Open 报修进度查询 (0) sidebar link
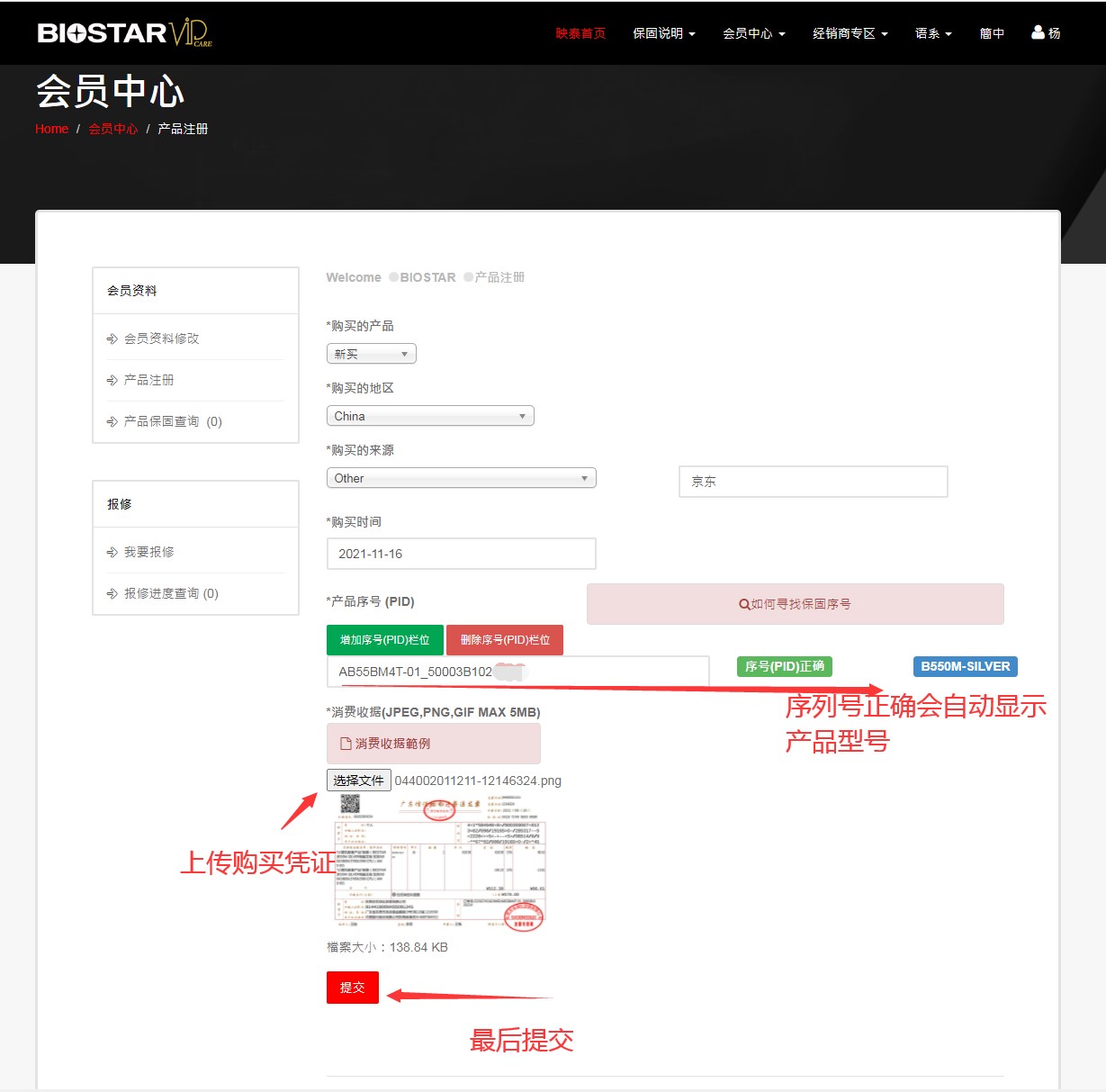The width and height of the screenshot is (1106, 1092). 171,593
